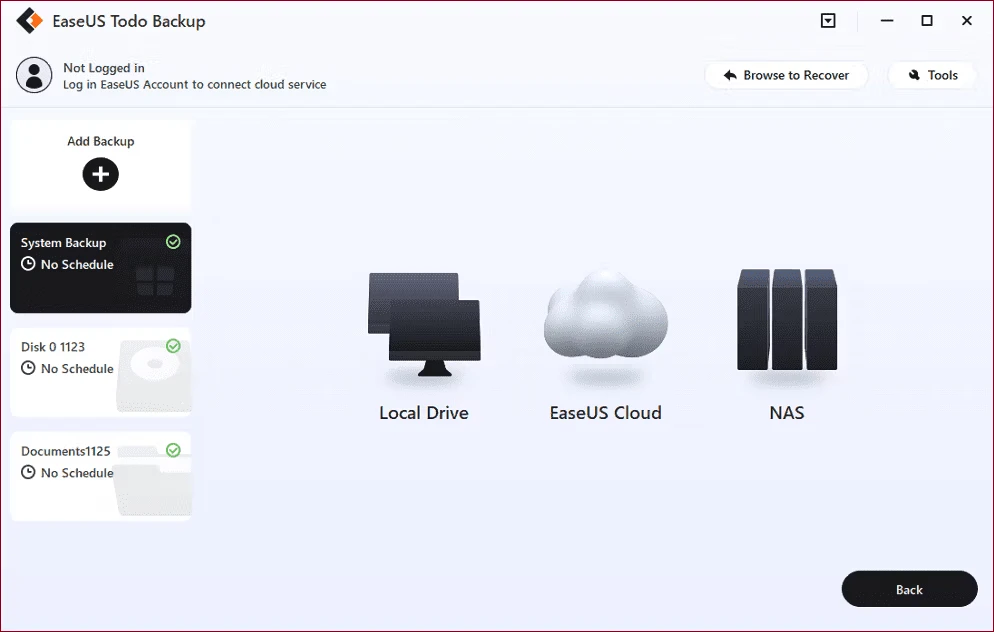
Task: Click the EaseUS Todo Backup logo
Action: click(30, 21)
